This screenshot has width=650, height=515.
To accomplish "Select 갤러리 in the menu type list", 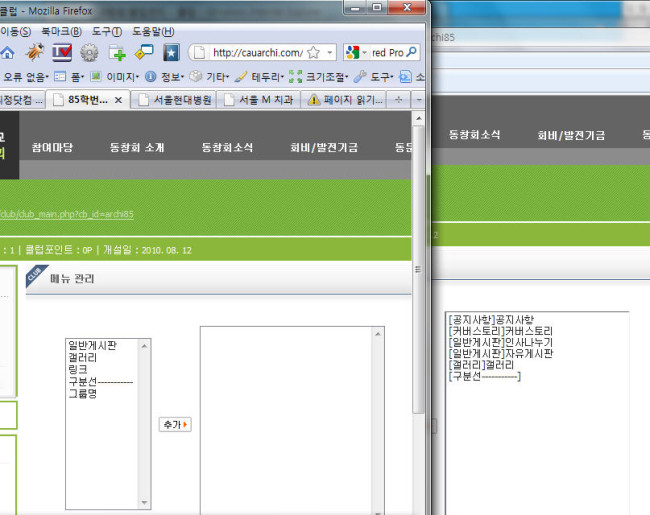I will (x=82, y=357).
